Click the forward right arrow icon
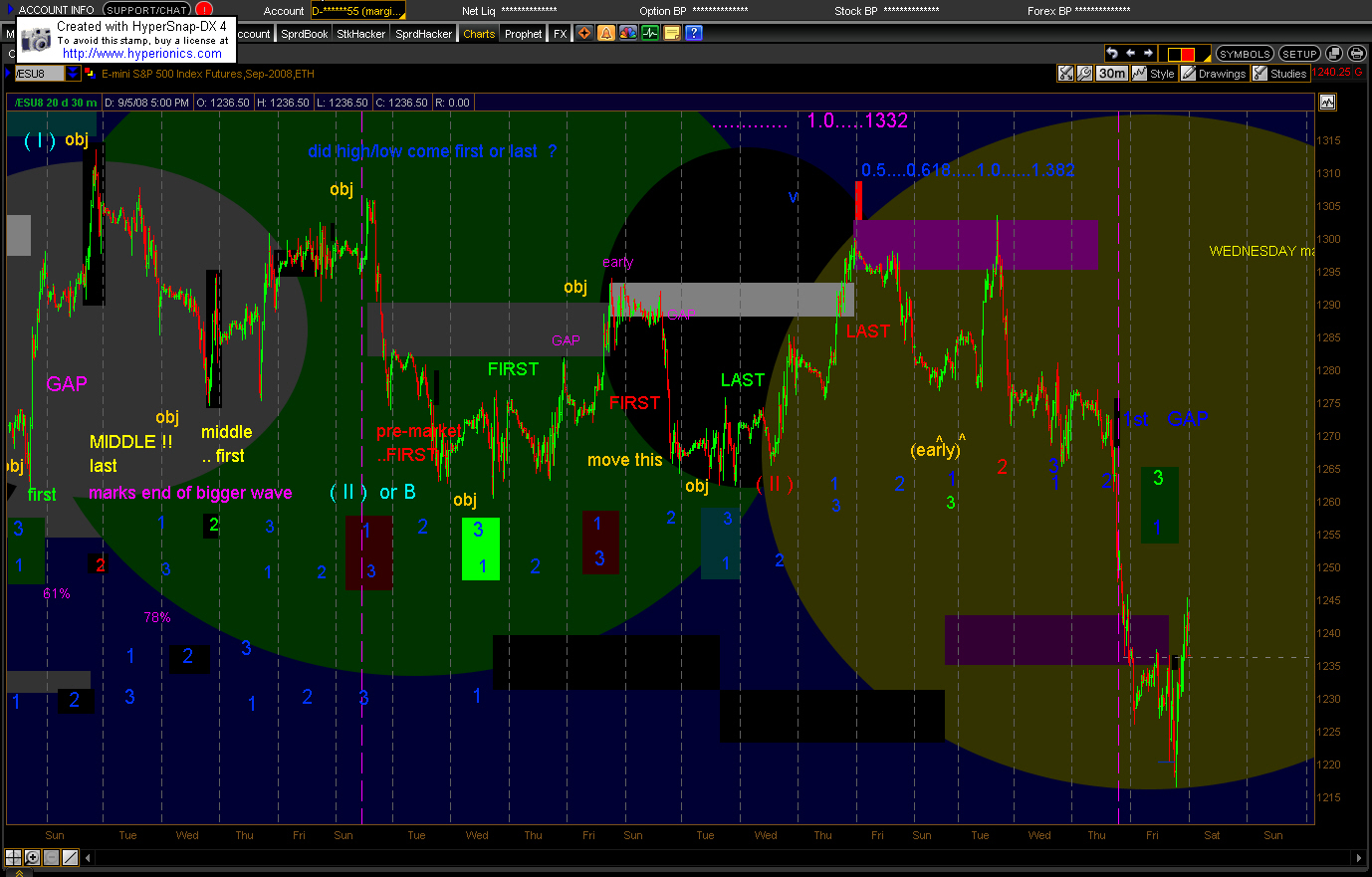The height and width of the screenshot is (877, 1372). [1148, 53]
